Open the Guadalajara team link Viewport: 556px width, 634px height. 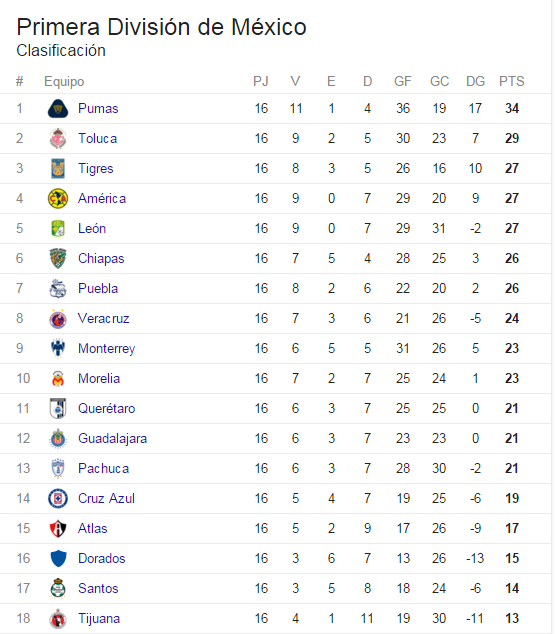112,438
